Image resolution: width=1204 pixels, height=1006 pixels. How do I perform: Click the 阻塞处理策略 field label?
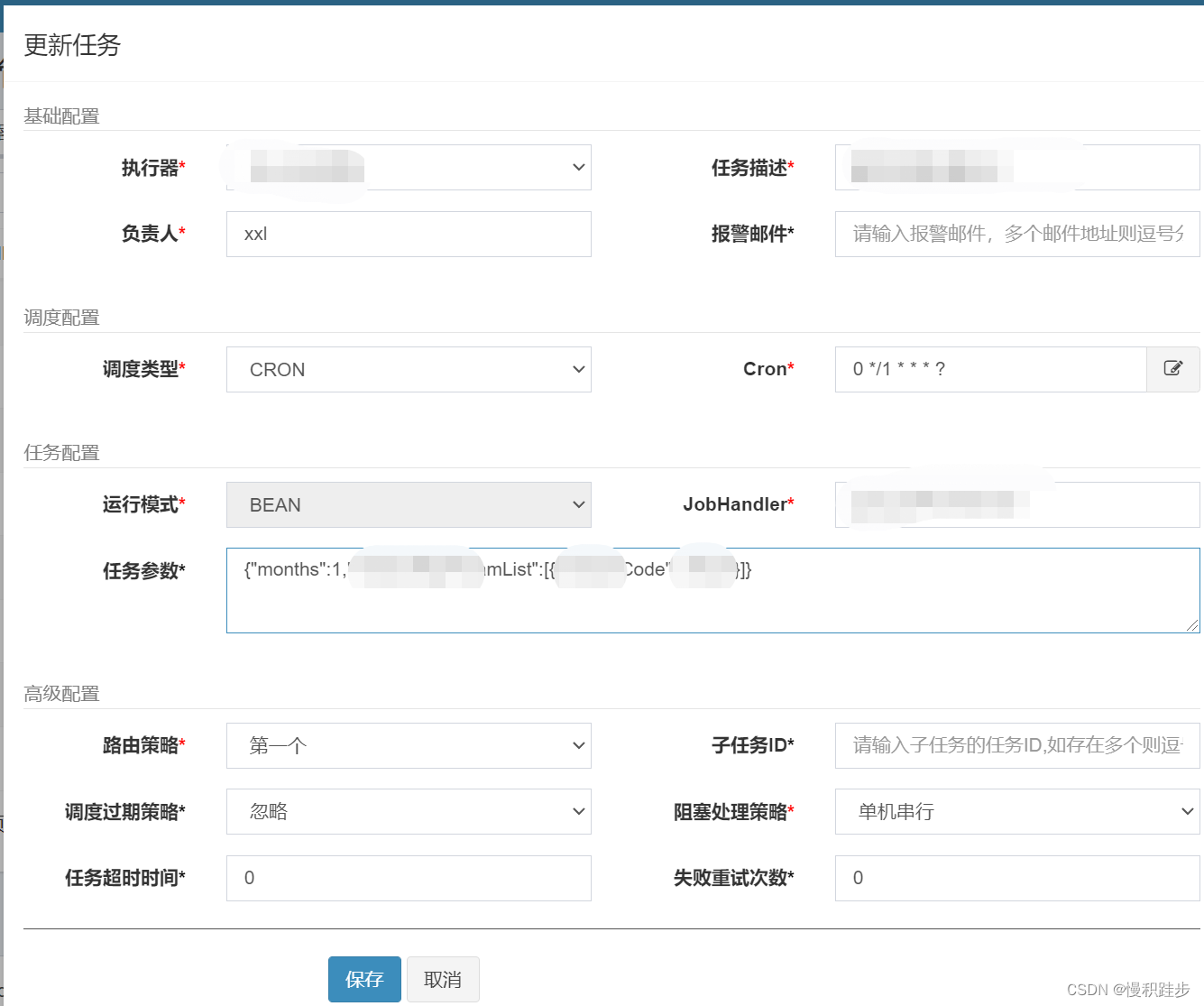(x=734, y=812)
